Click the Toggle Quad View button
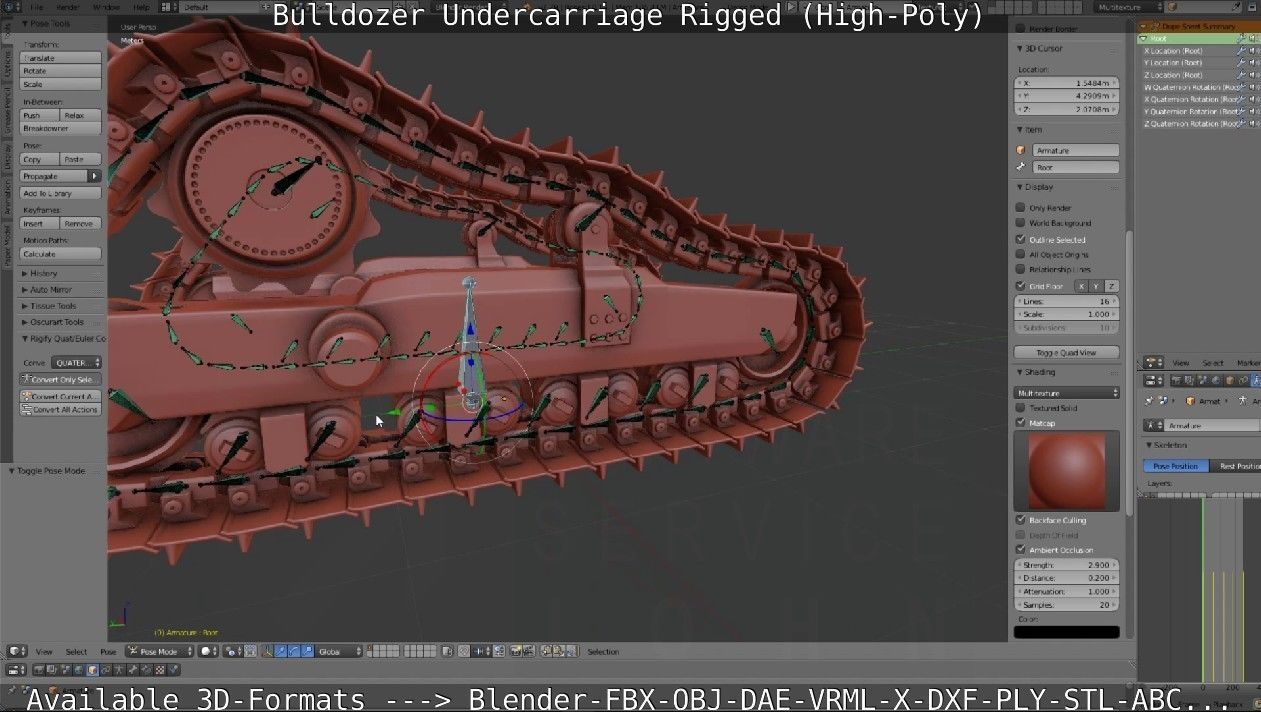Viewport: 1261px width, 712px height. pos(1067,352)
